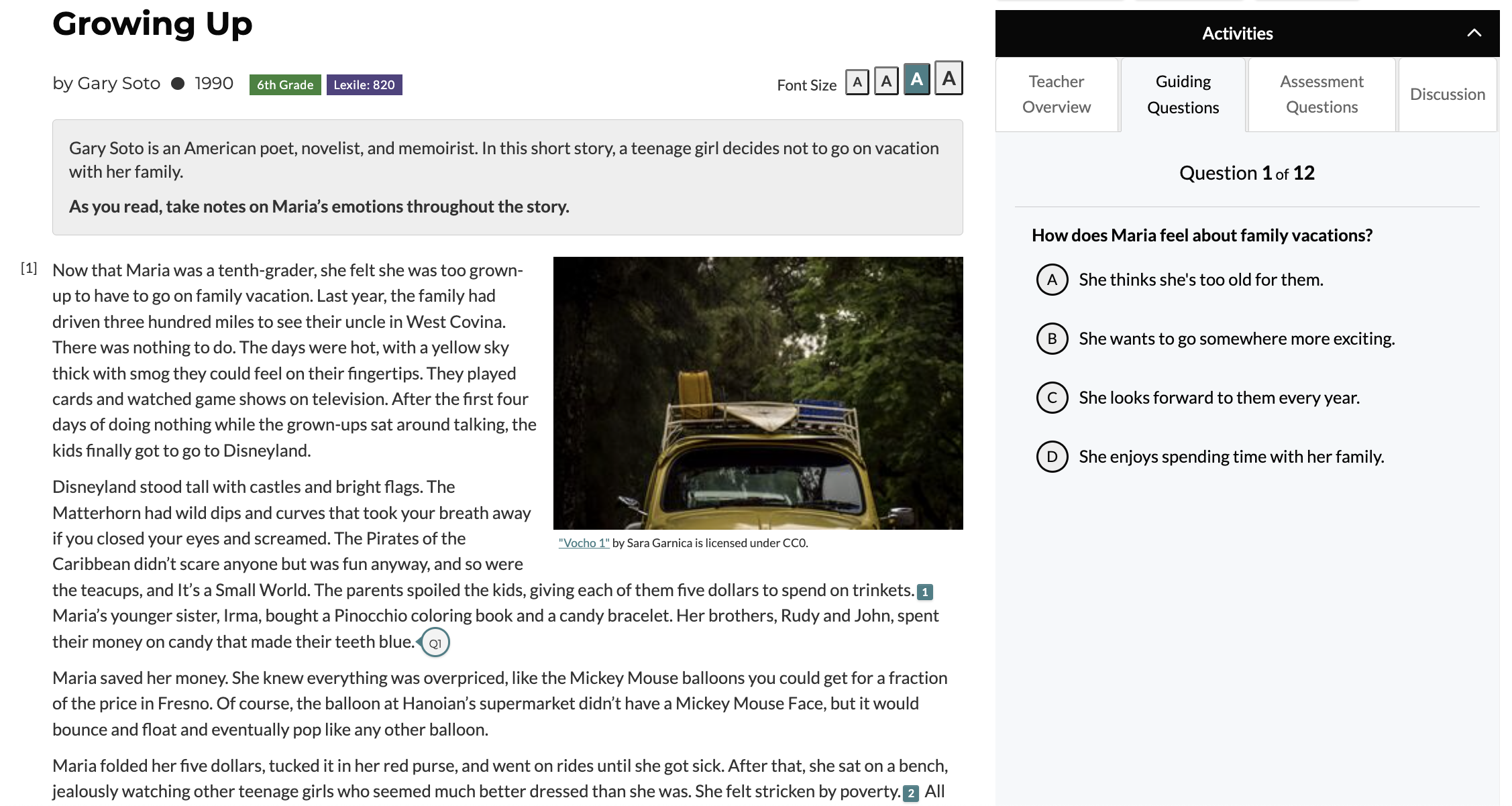Select the highlighted third font size button

click(916, 79)
